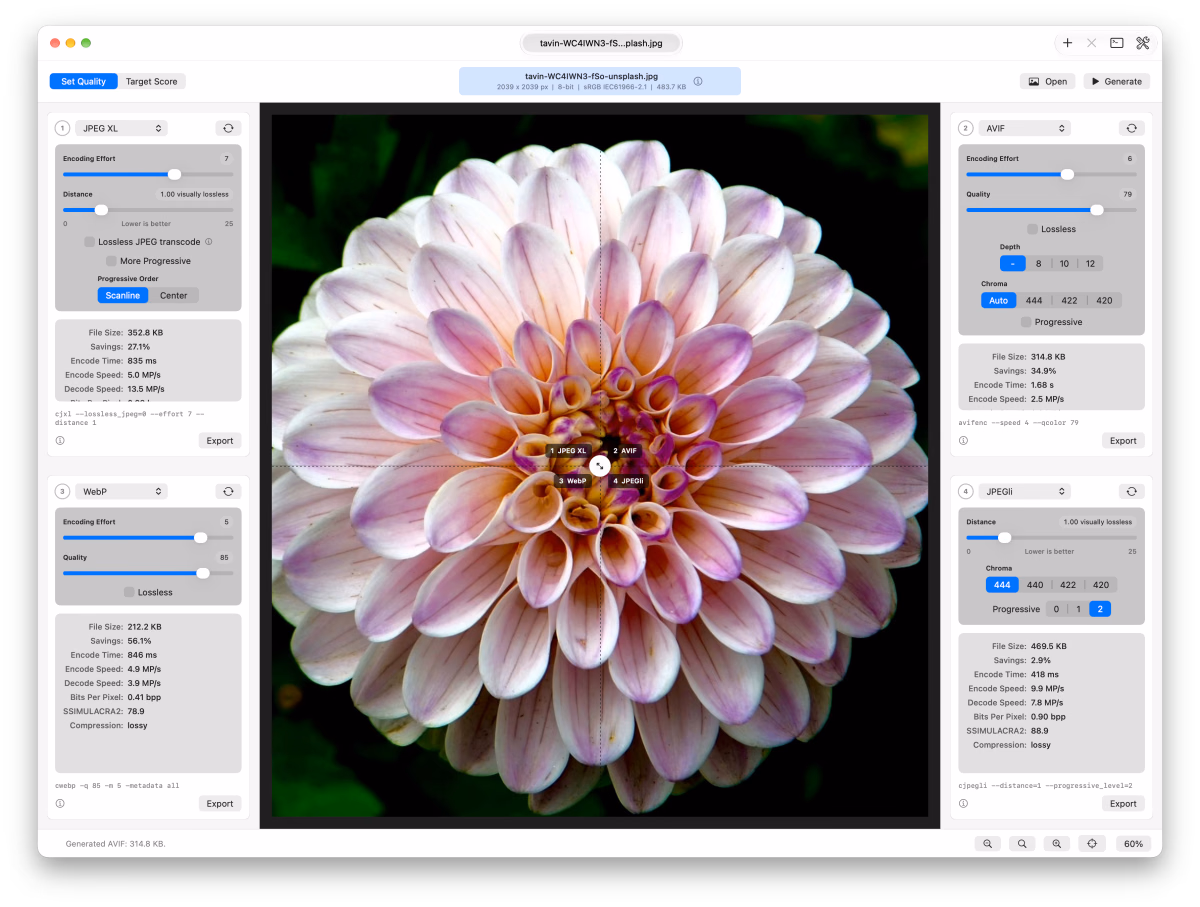Open the terminal console icon in title bar

1117,43
